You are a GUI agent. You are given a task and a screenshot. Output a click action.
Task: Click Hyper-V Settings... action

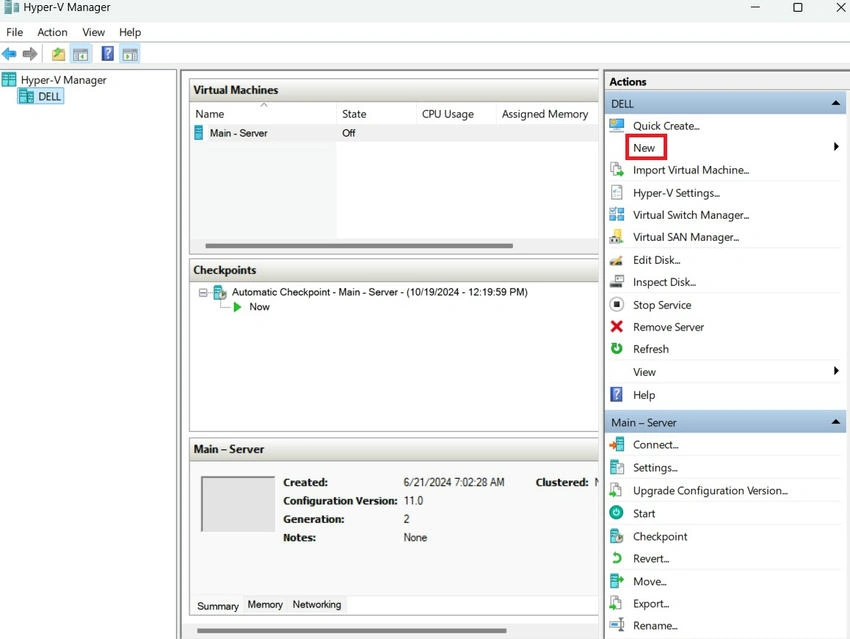click(677, 193)
